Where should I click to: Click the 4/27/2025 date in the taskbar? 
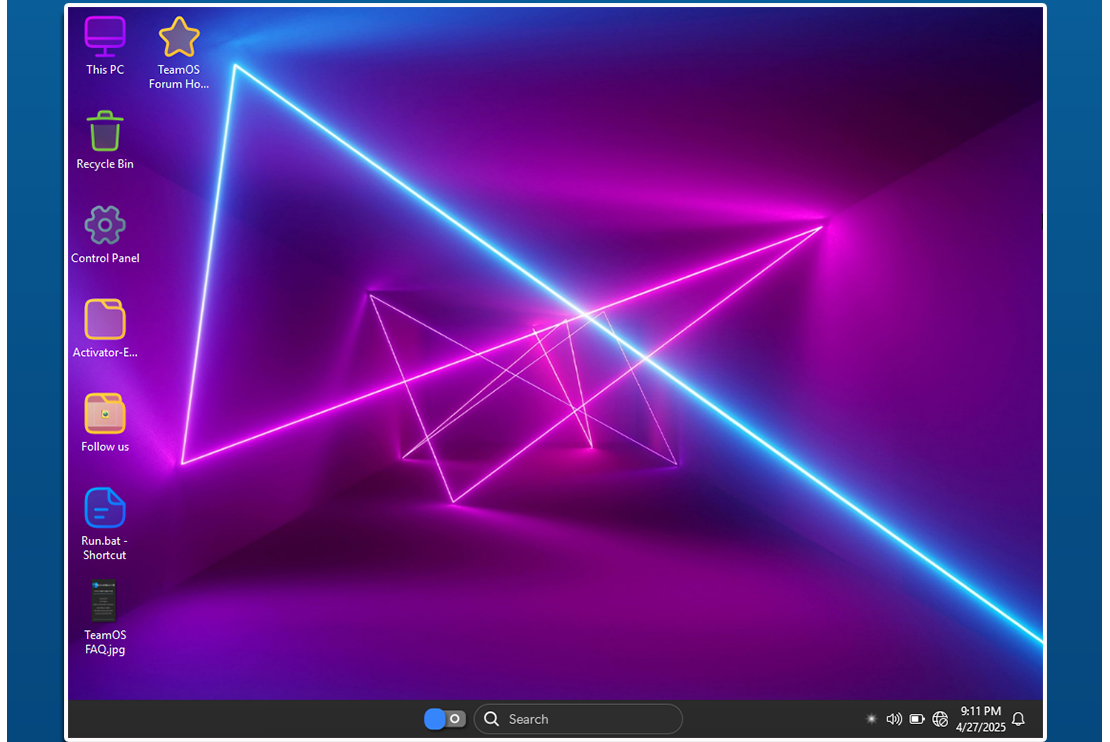[980, 727]
